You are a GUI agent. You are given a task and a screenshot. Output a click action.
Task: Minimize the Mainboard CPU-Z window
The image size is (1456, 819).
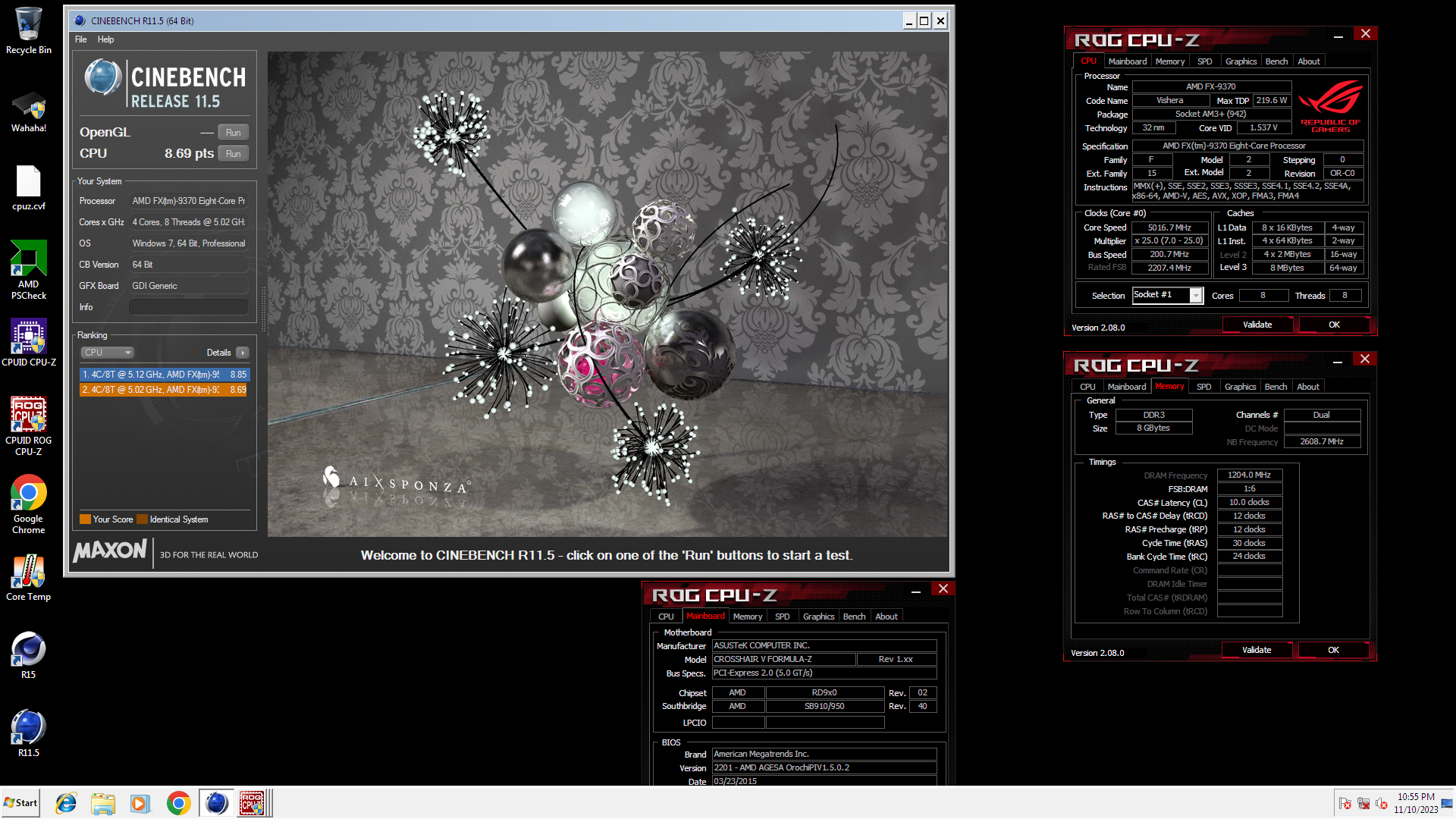pos(916,591)
